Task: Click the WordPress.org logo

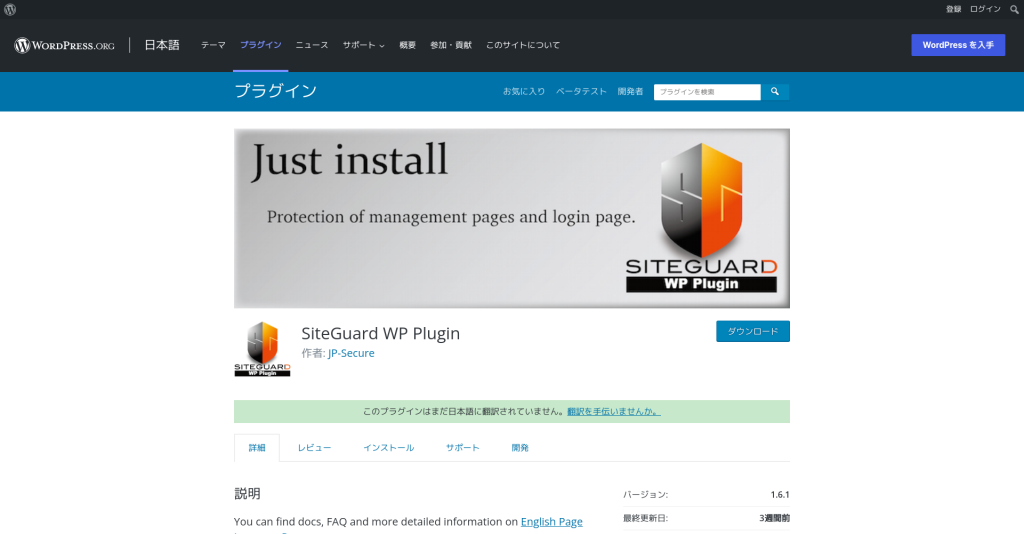Action: coord(64,45)
